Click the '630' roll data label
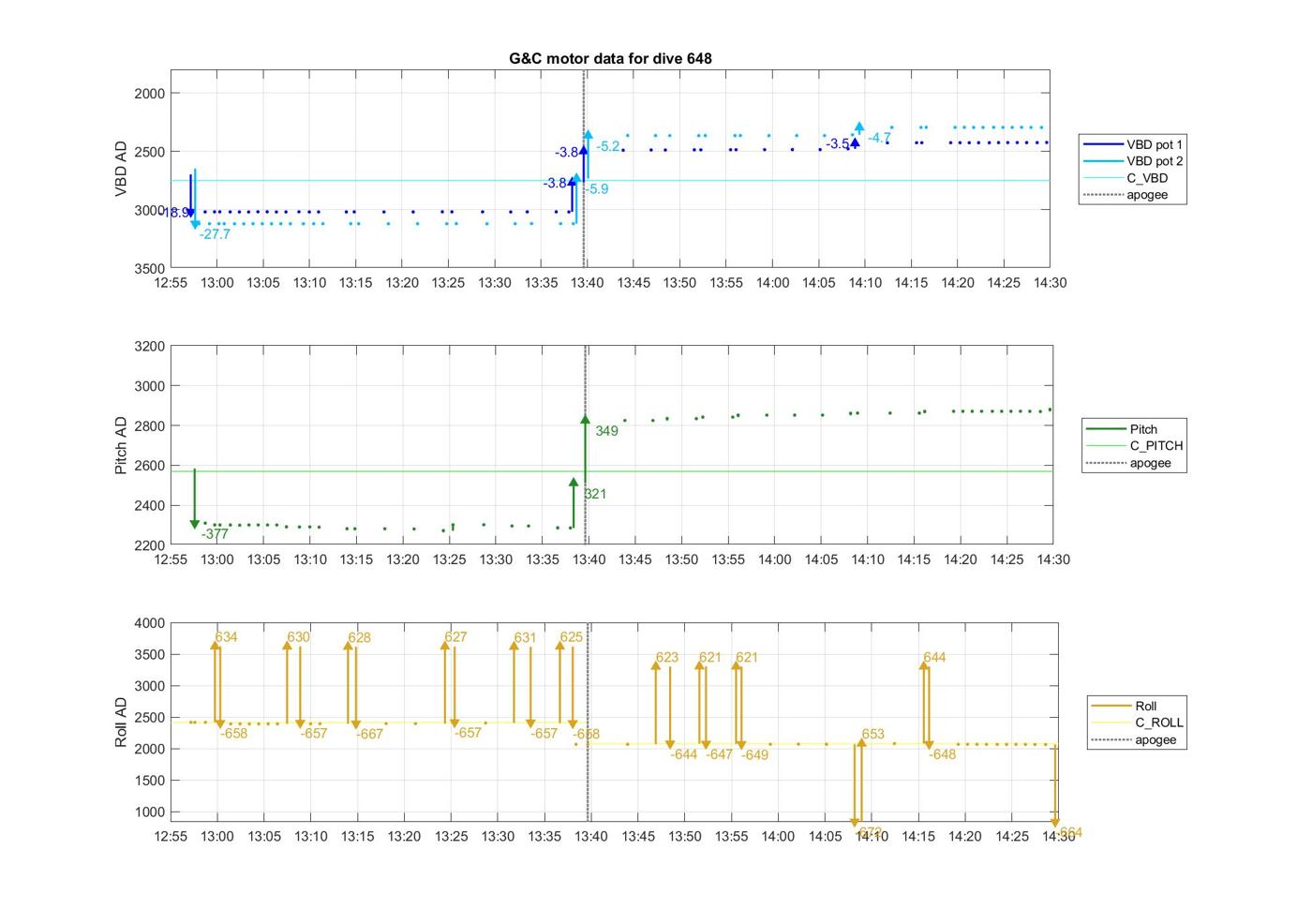Viewport: 1312px width, 924px height. pos(298,637)
